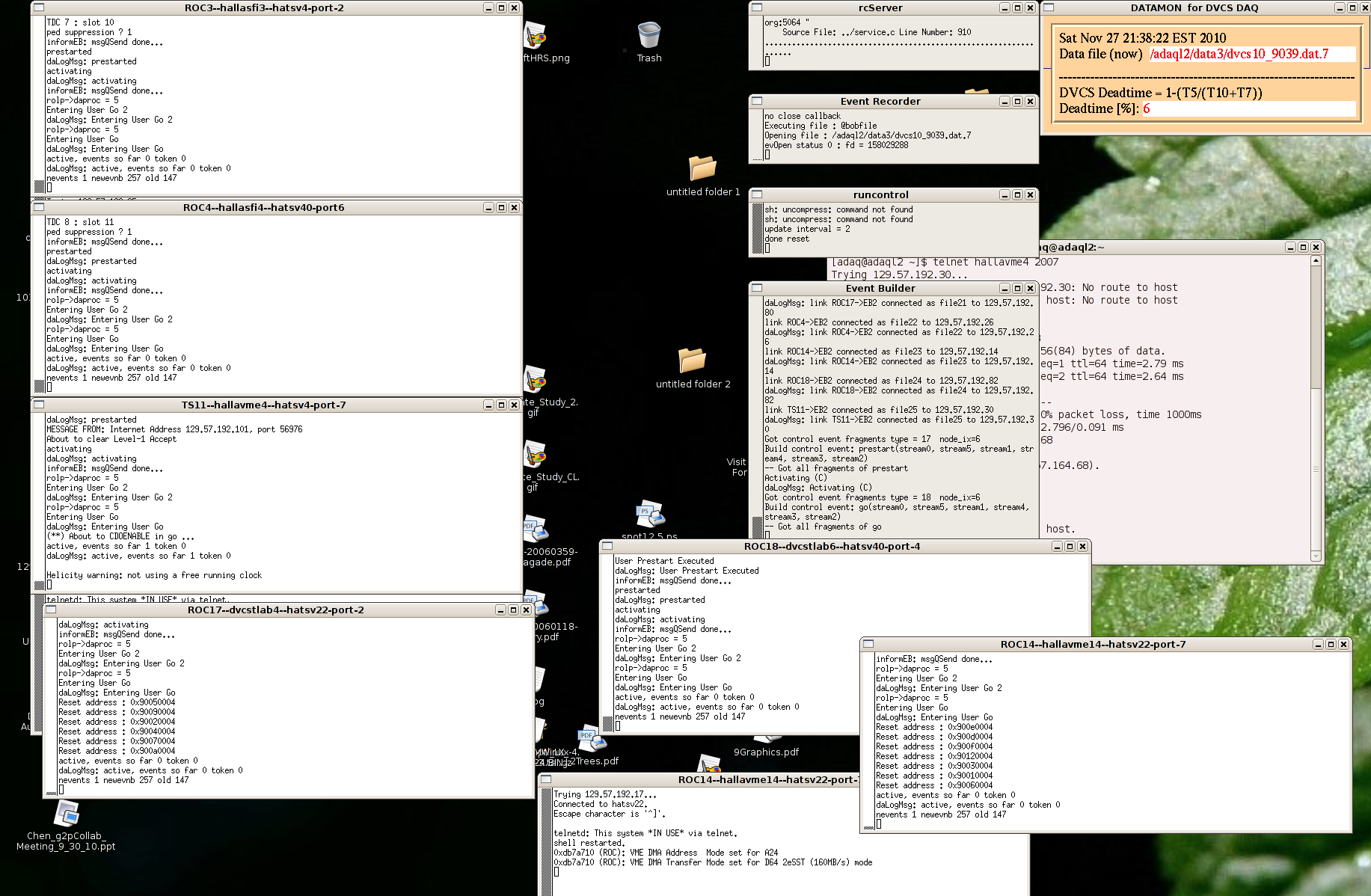Close the Event Recorder window
1371x896 pixels.
pyautogui.click(x=1030, y=101)
